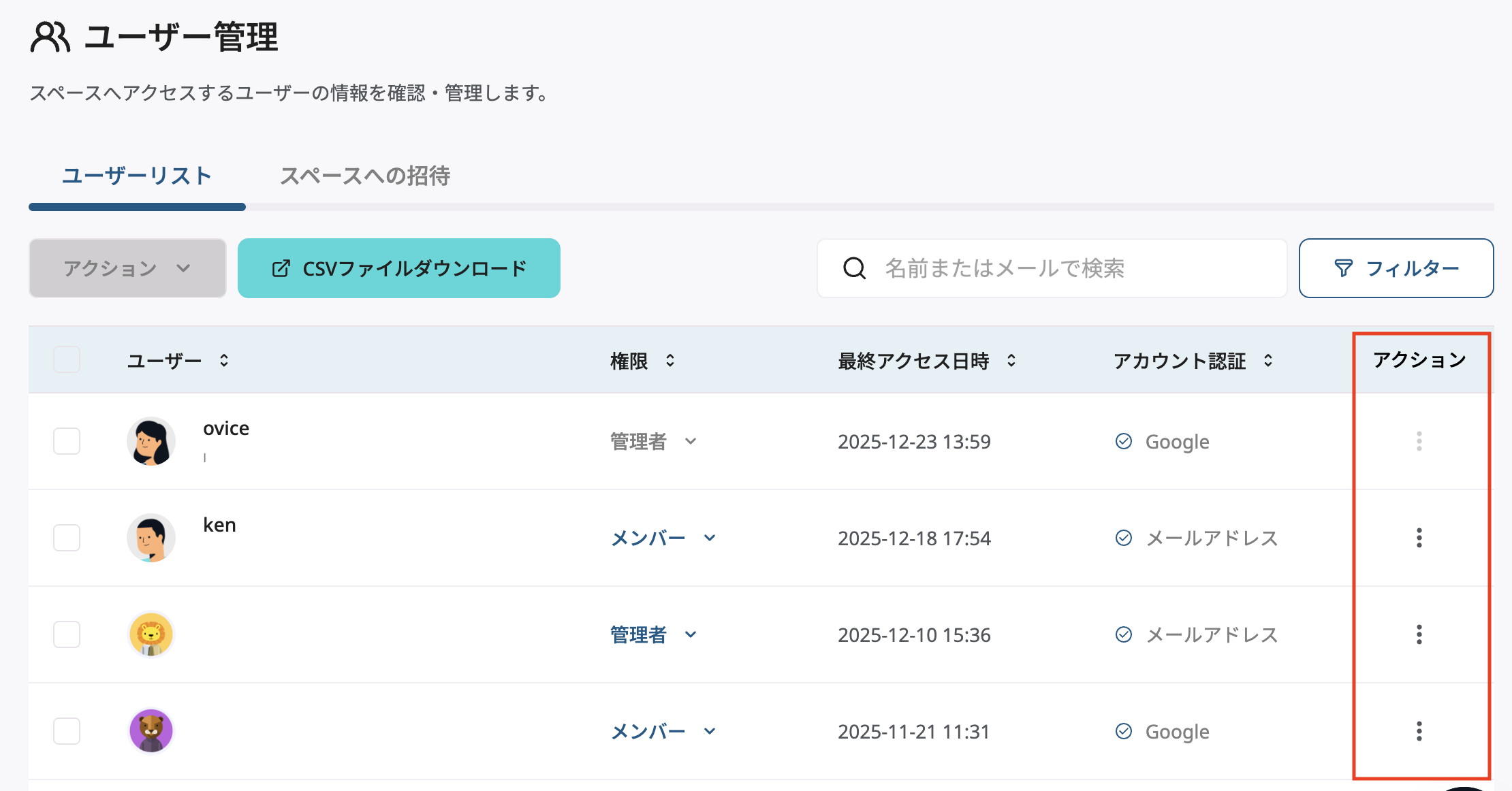Select the ユーザーリスト tab
The height and width of the screenshot is (791, 1512).
136,176
